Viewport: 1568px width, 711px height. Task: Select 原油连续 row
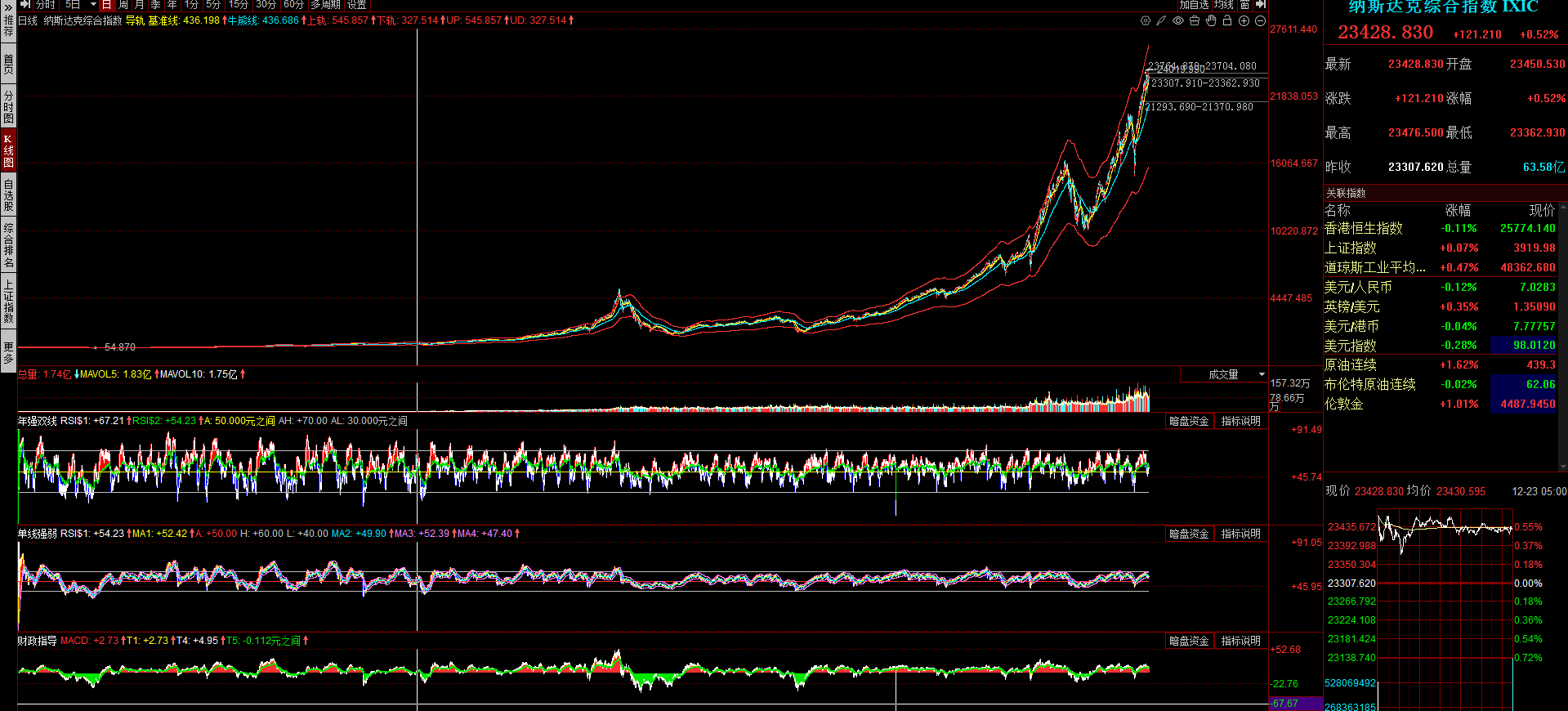coord(1441,364)
